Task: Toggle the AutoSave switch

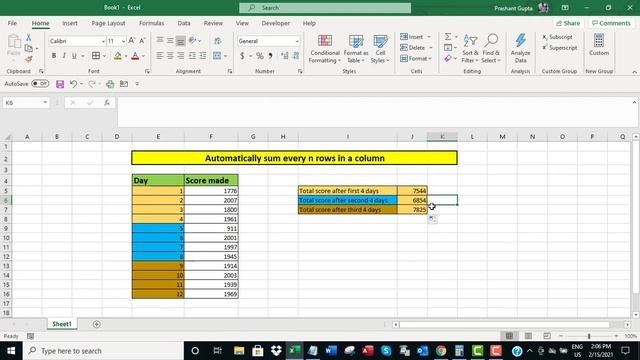Action: click(40, 84)
